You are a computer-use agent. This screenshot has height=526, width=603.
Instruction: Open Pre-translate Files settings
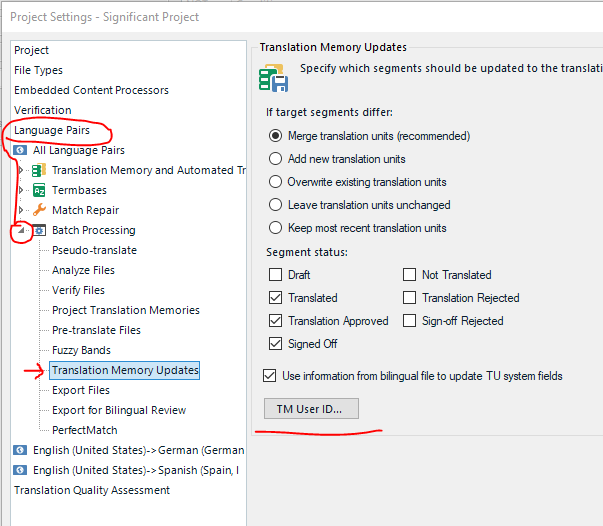pos(97,330)
